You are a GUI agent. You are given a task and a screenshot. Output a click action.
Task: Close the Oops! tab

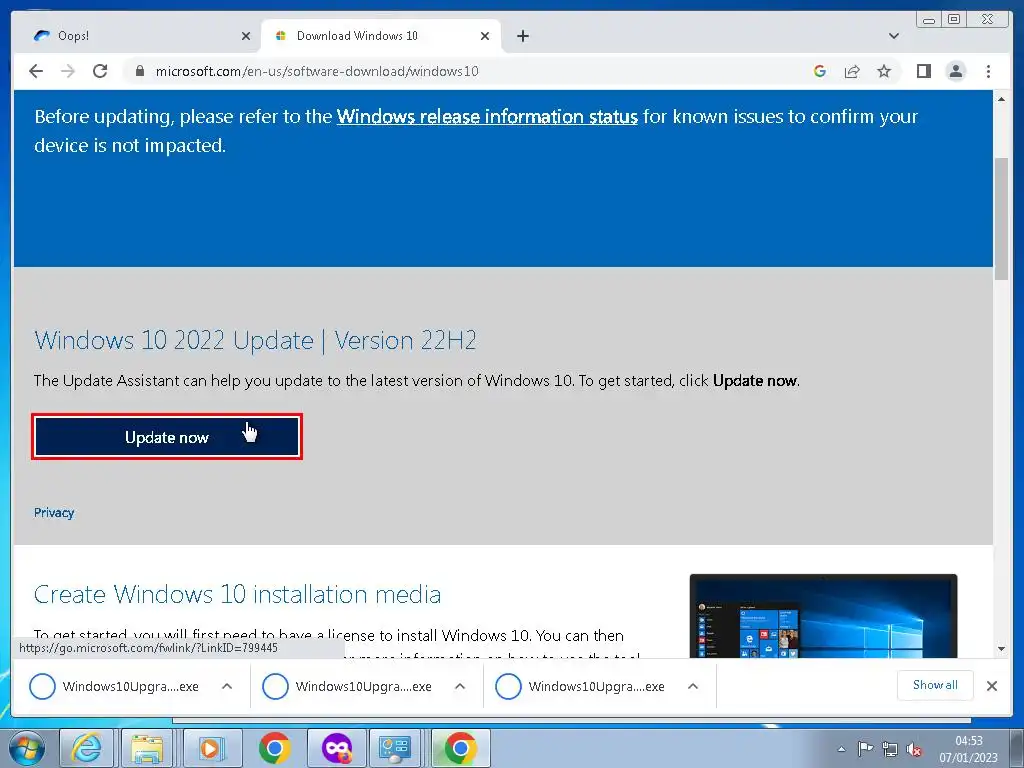coord(246,36)
